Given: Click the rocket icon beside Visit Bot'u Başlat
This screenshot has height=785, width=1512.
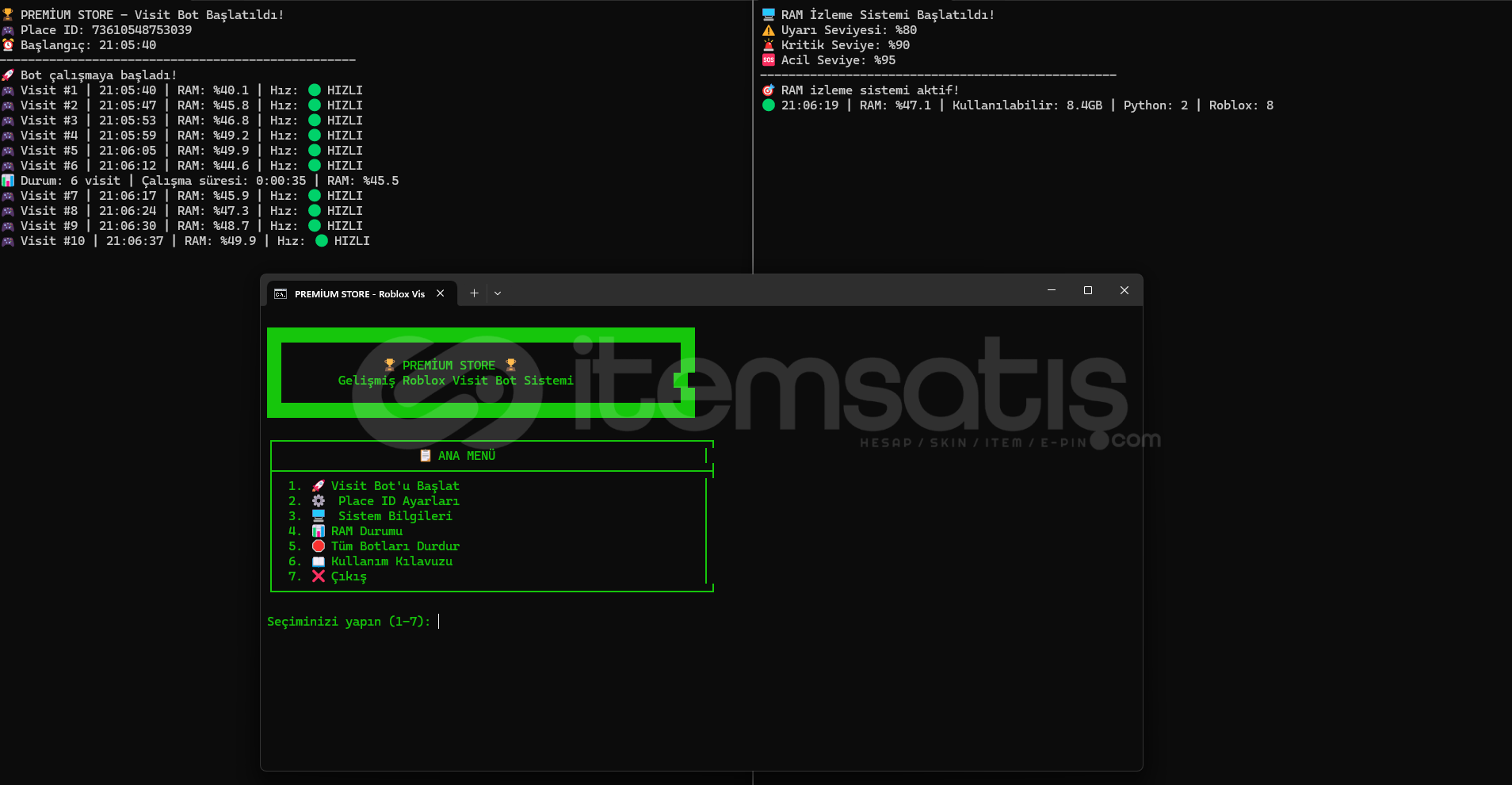Looking at the screenshot, I should coord(319,486).
